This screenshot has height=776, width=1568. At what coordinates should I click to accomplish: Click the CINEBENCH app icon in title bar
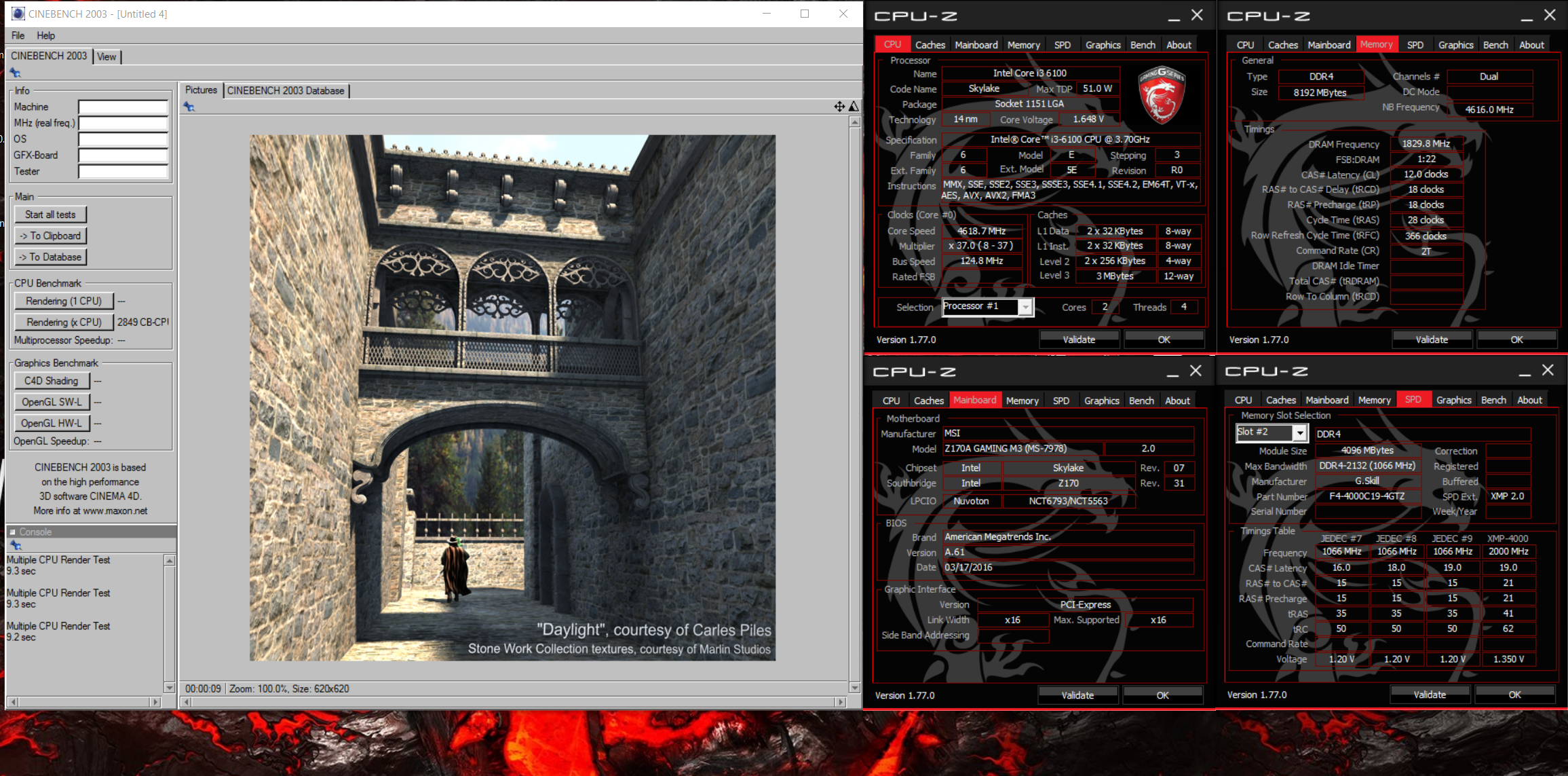pos(18,14)
